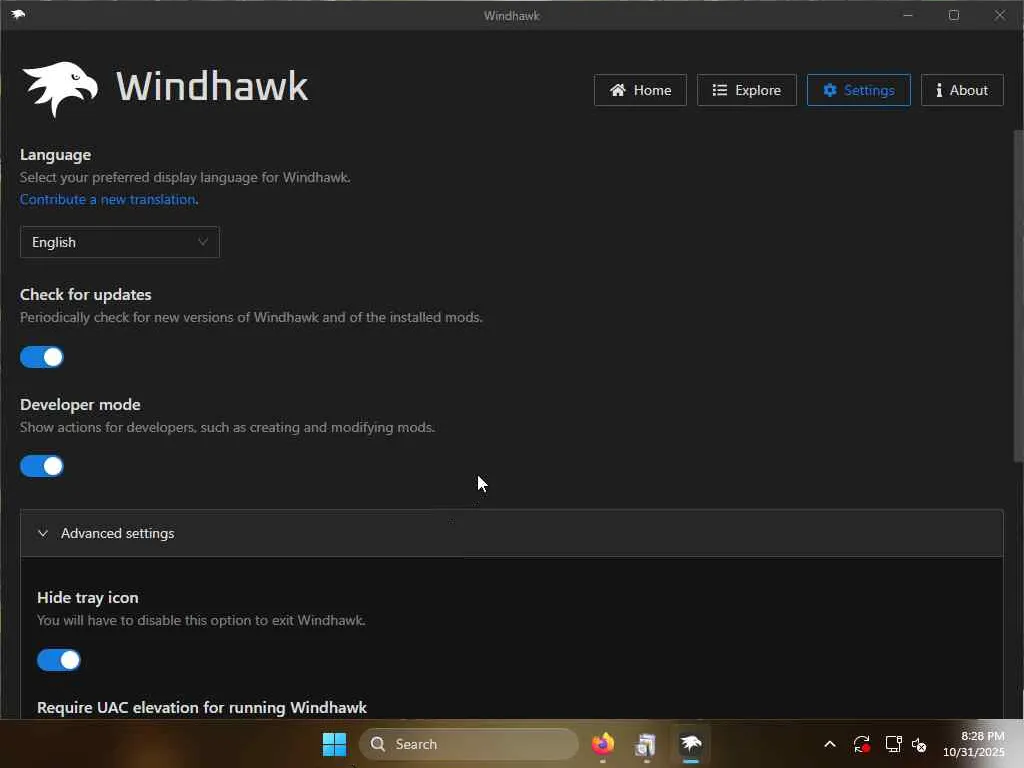Image resolution: width=1024 pixels, height=768 pixels.
Task: Open the English language dropdown
Action: (x=120, y=242)
